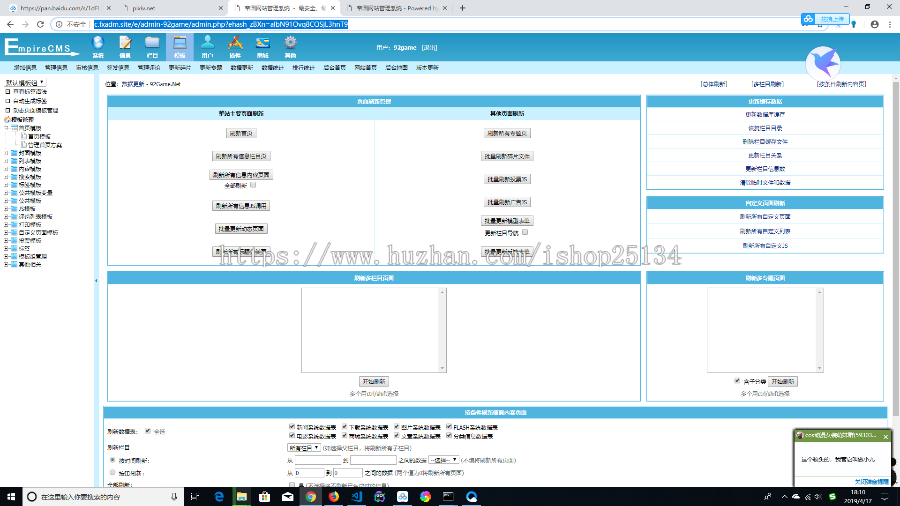This screenshot has height=506, width=900.
Task: Open the 商城 (Shop) card icon
Action: pos(262,44)
